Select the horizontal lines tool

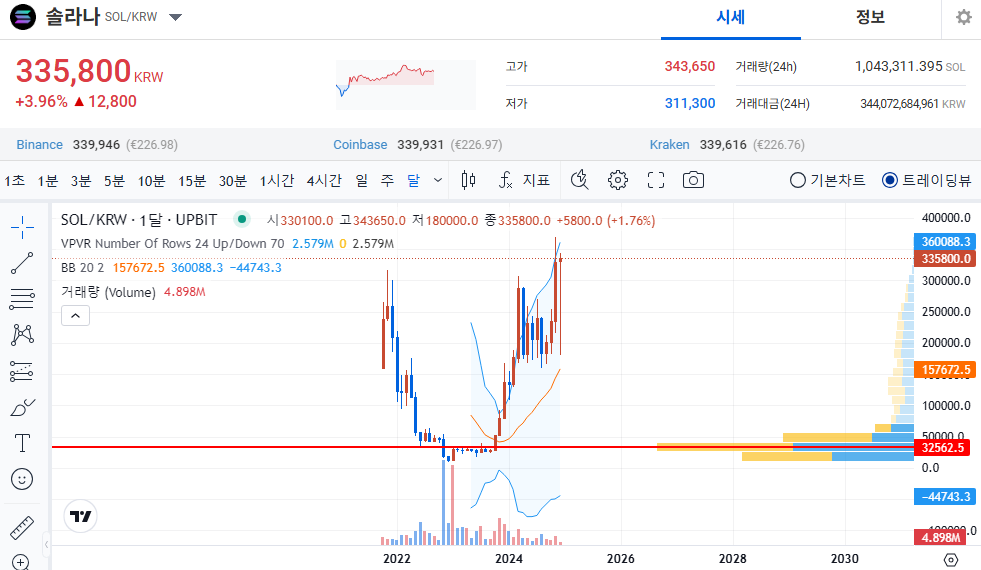[22, 299]
